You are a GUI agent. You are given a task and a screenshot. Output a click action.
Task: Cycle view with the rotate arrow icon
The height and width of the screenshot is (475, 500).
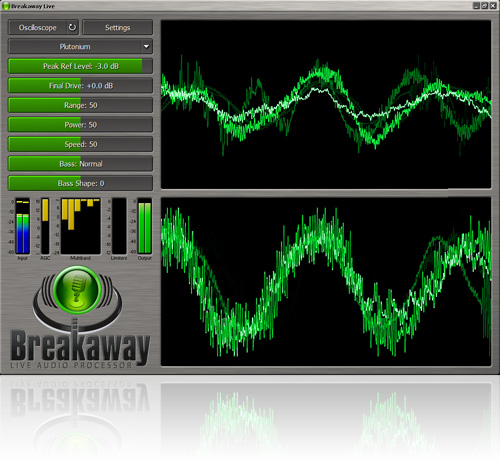[72, 27]
